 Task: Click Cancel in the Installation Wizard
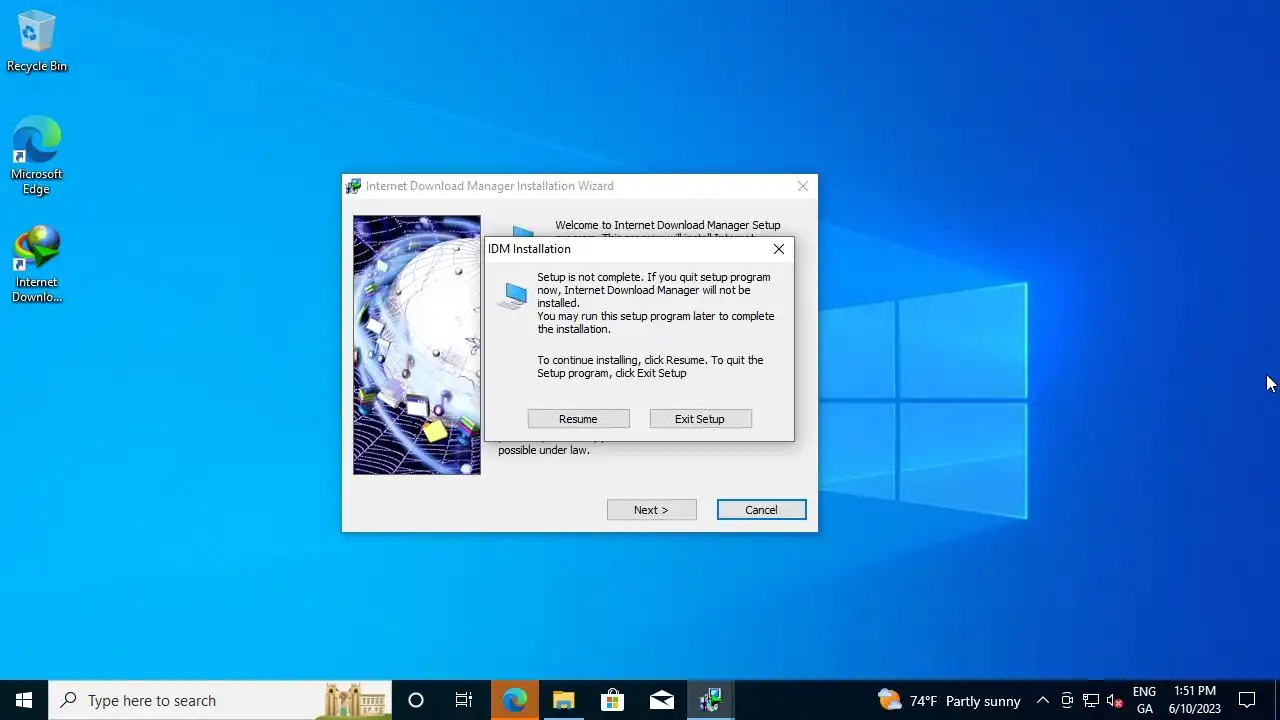click(761, 510)
